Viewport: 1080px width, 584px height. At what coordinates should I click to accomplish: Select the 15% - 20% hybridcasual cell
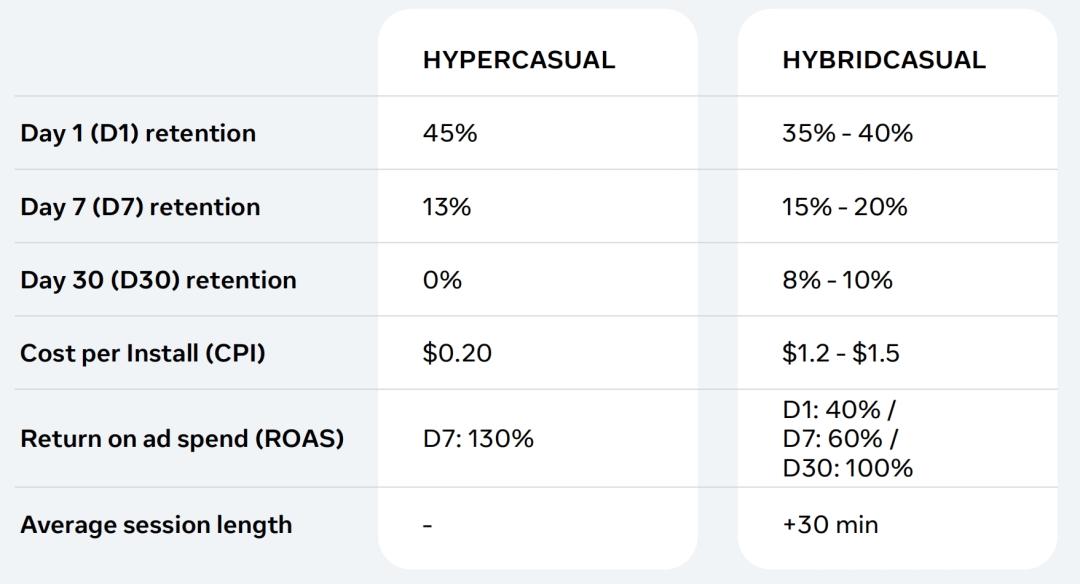point(844,207)
